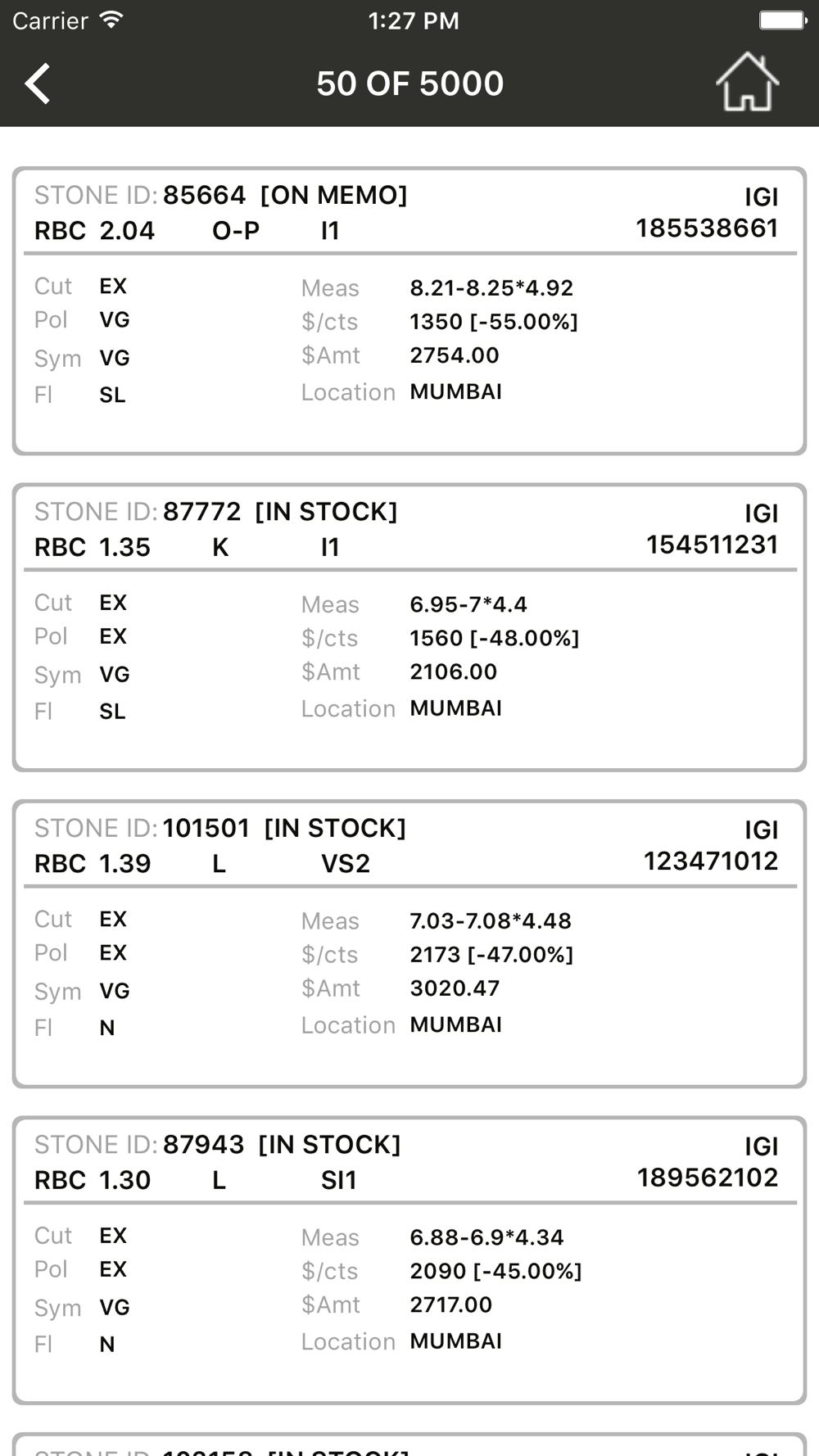
Task: Tap the 50 OF 5000 title
Action: [x=409, y=84]
